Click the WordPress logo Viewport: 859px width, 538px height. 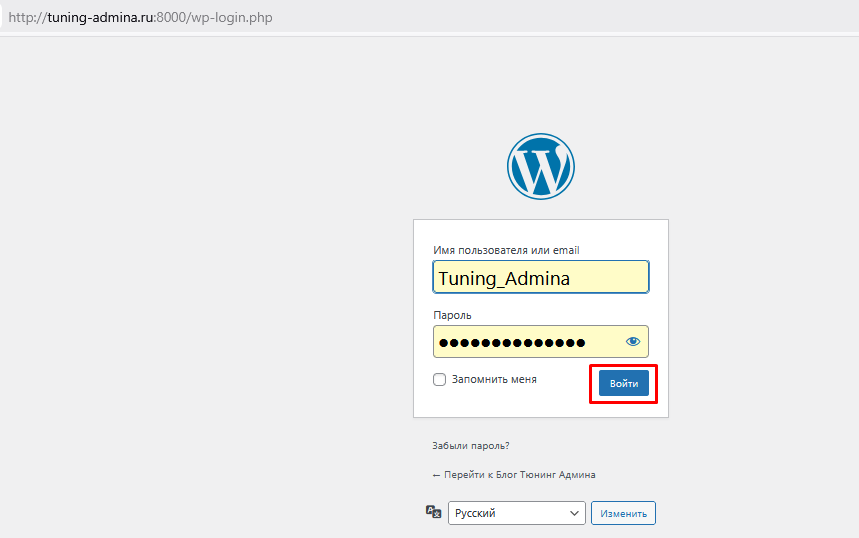(540, 166)
